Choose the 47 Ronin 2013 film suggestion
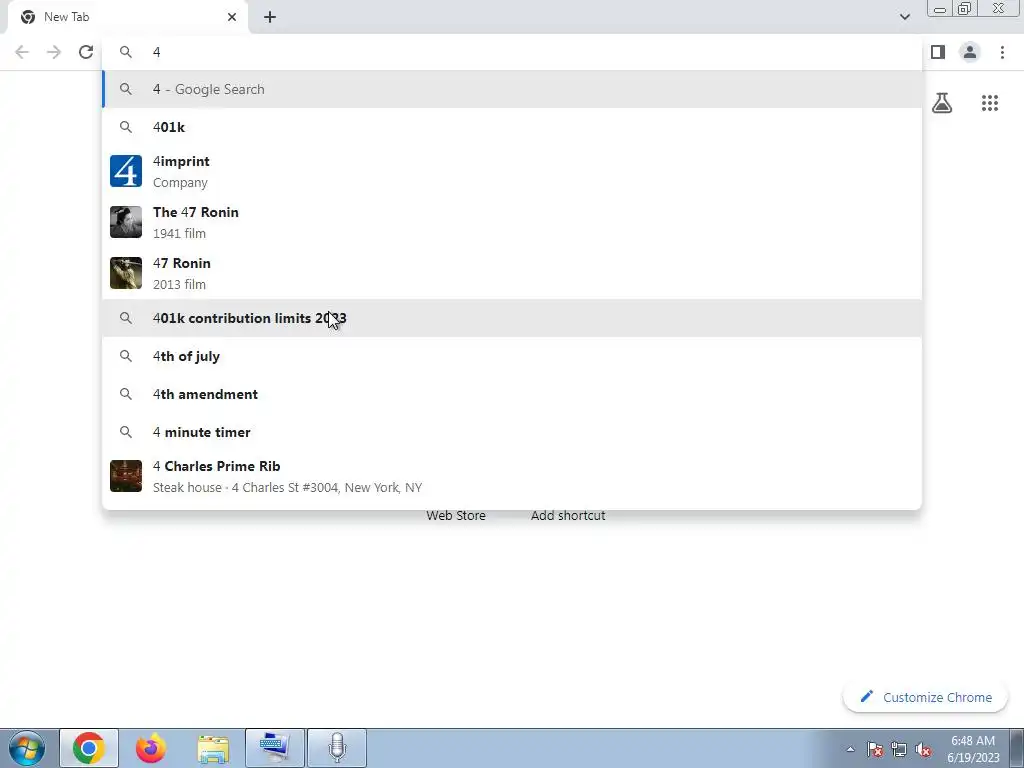 pos(512,273)
